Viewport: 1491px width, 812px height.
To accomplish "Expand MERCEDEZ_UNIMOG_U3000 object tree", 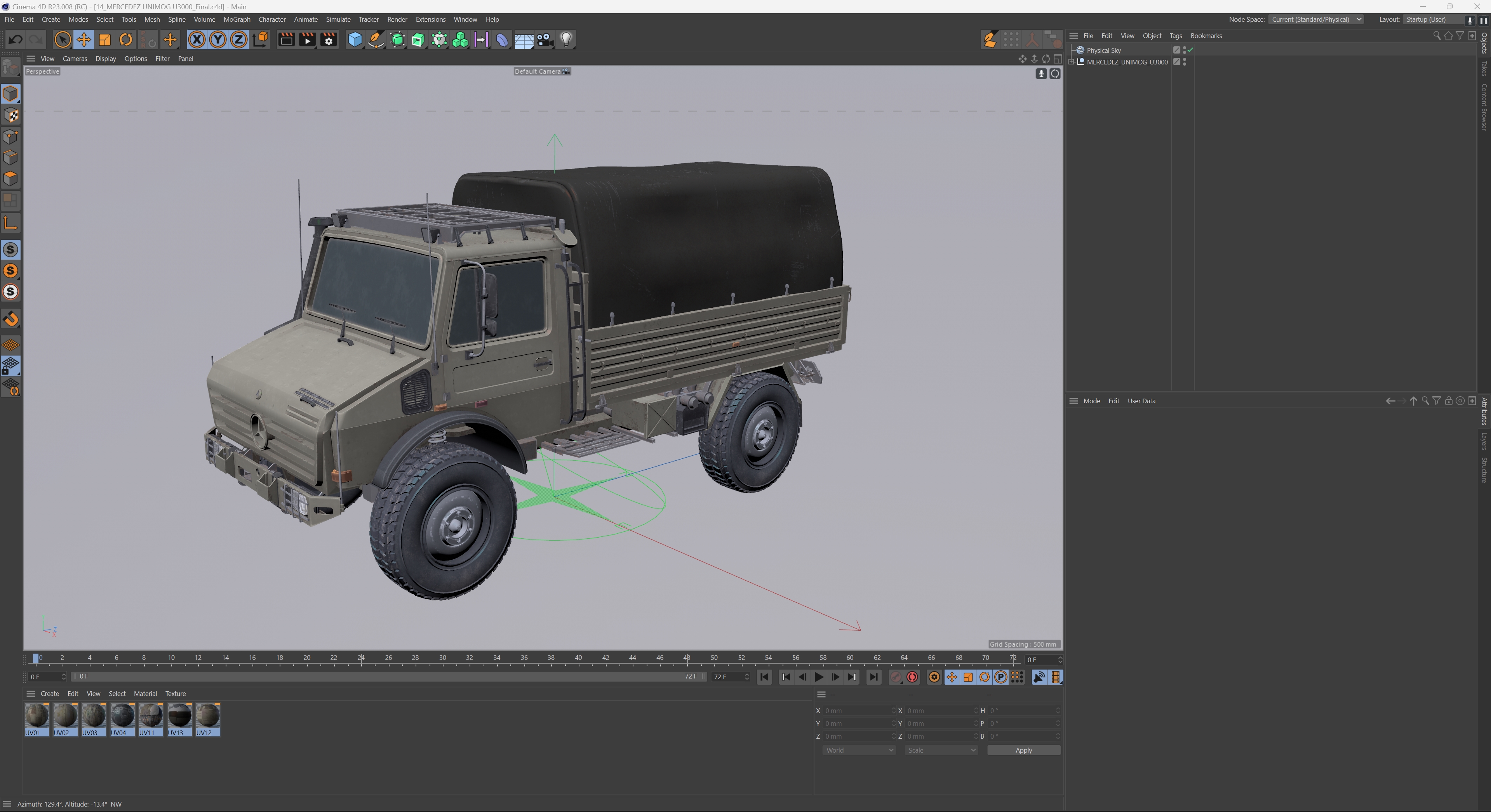I will point(1072,62).
